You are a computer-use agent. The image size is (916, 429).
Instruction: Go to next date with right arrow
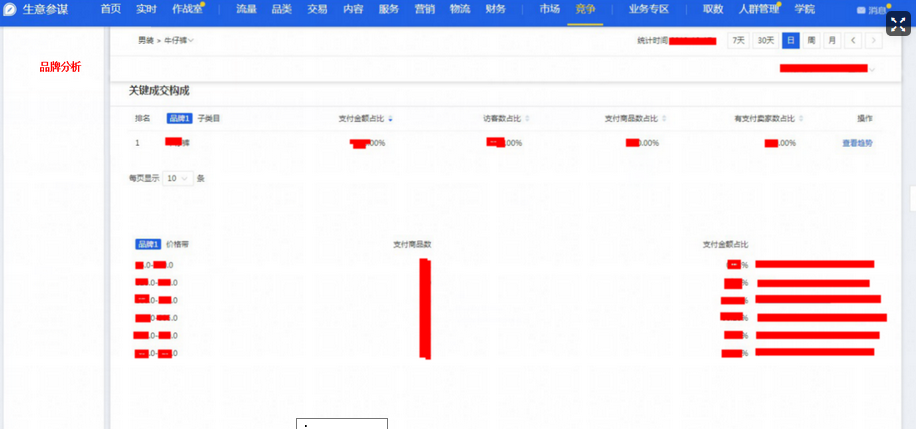click(x=874, y=41)
